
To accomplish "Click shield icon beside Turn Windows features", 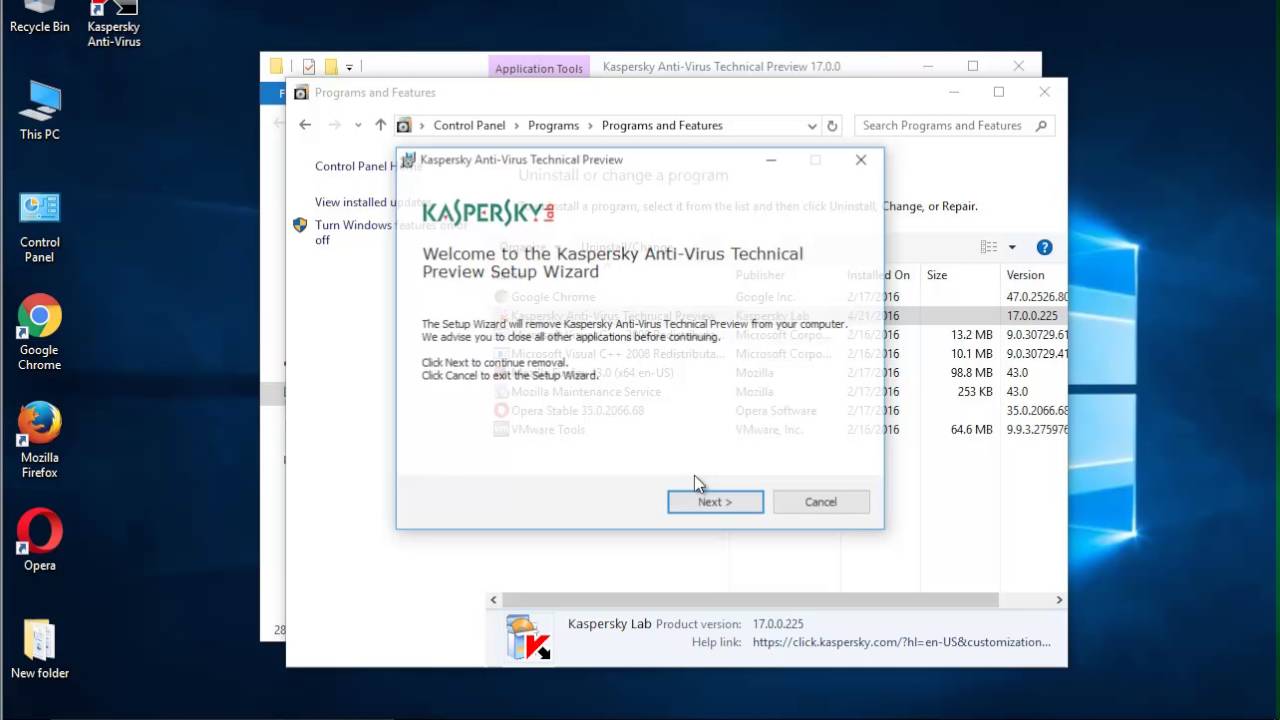I will 300,225.
